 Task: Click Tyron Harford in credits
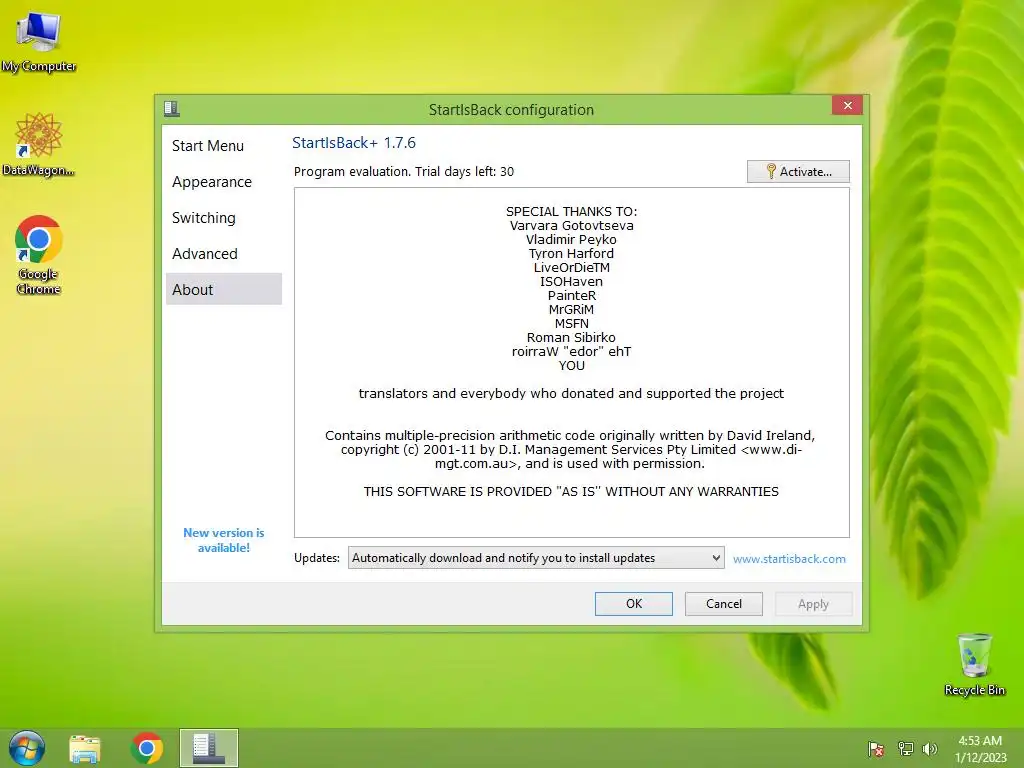[x=571, y=253]
